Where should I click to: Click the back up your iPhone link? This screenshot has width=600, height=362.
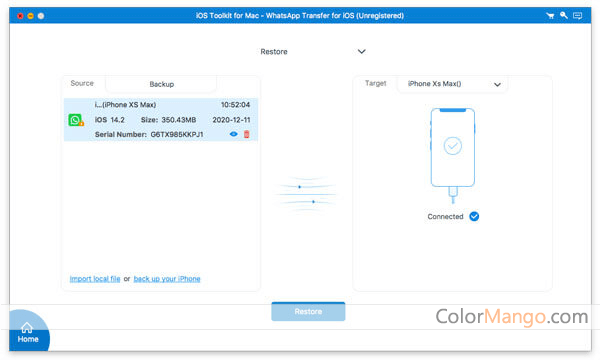pyautogui.click(x=167, y=279)
